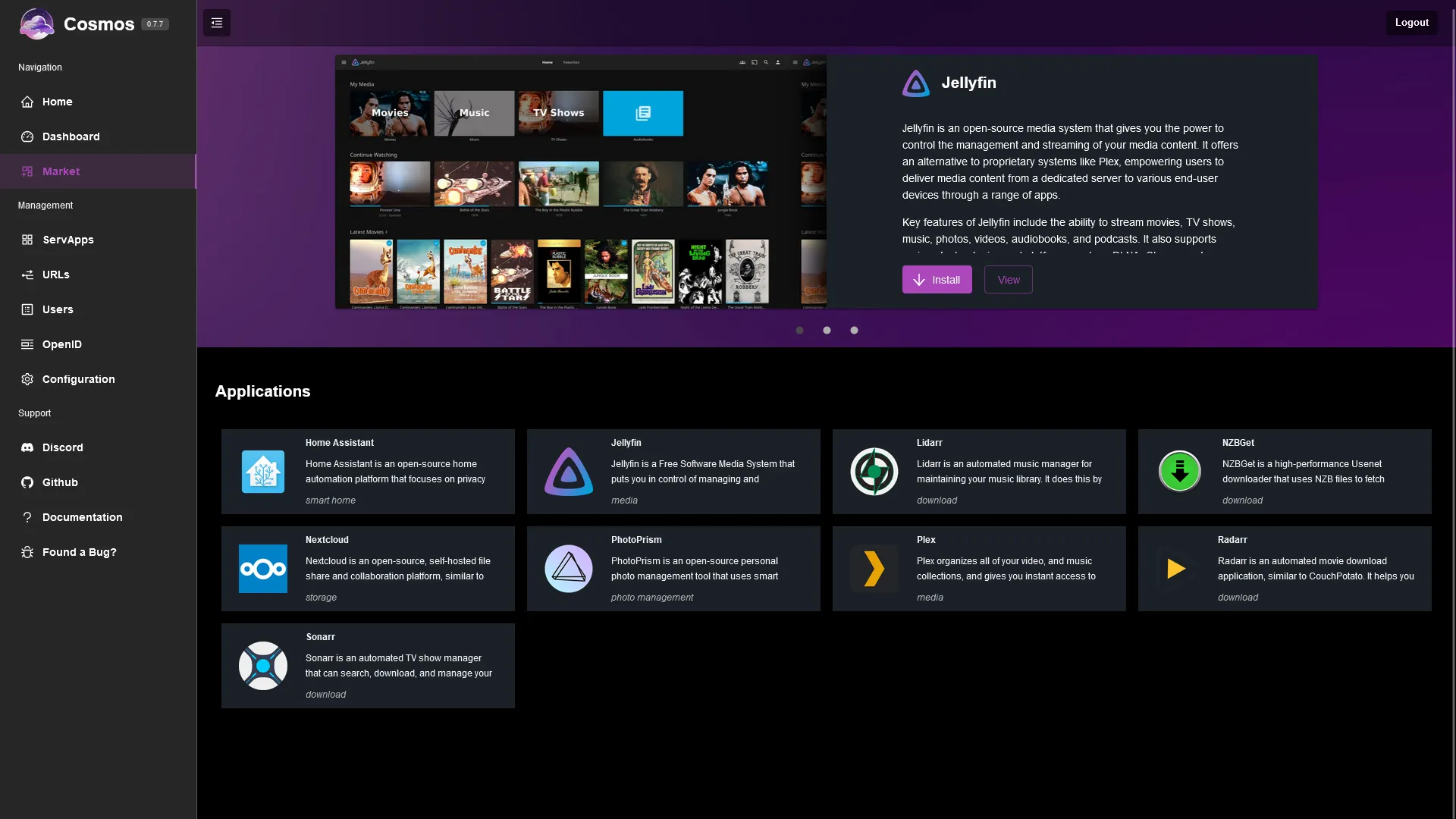Select the second carousel dot
This screenshot has height=819, width=1456.
[x=827, y=330]
